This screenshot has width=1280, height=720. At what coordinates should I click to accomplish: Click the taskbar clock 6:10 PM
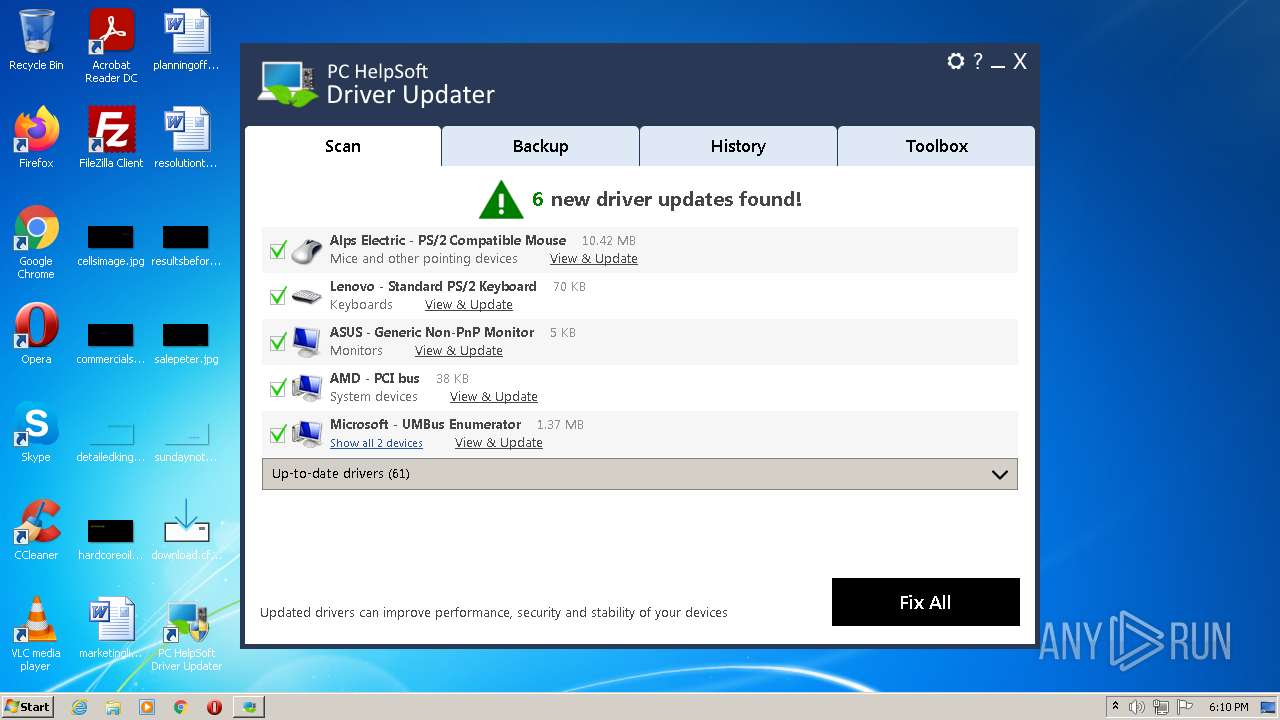pyautogui.click(x=1228, y=707)
